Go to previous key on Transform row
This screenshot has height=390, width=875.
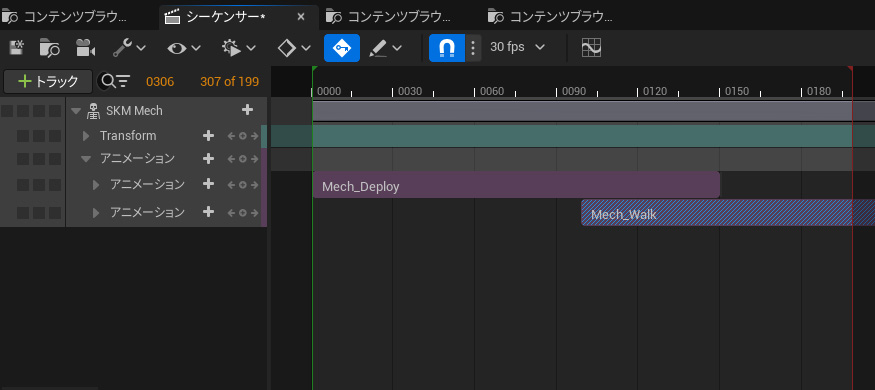coord(231,136)
